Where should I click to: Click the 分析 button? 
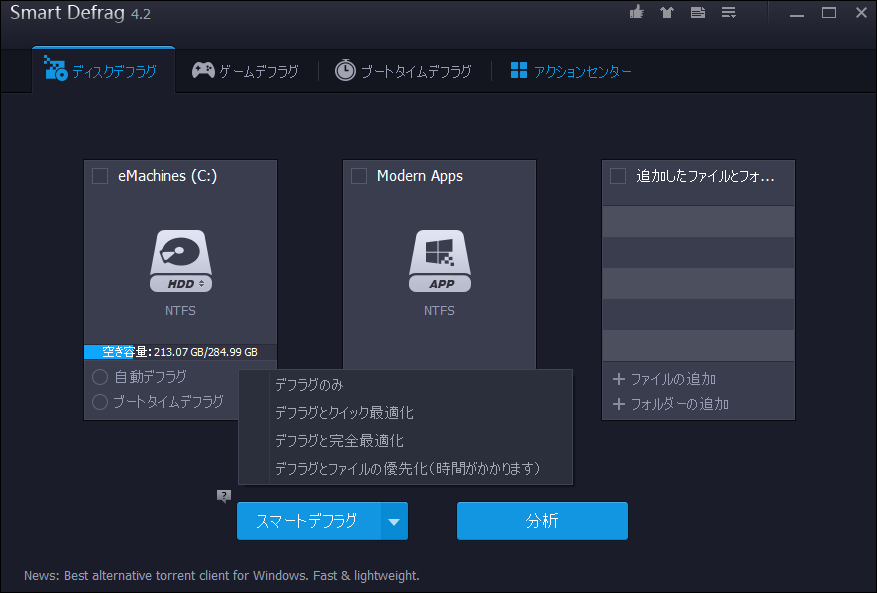(x=542, y=521)
